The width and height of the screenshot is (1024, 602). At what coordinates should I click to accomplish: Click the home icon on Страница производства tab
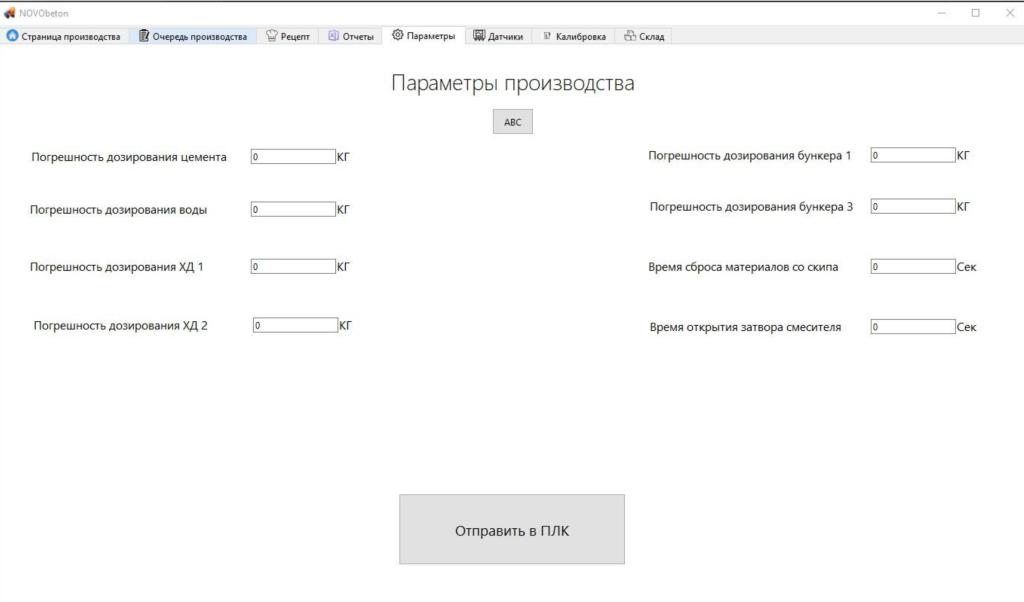point(13,36)
